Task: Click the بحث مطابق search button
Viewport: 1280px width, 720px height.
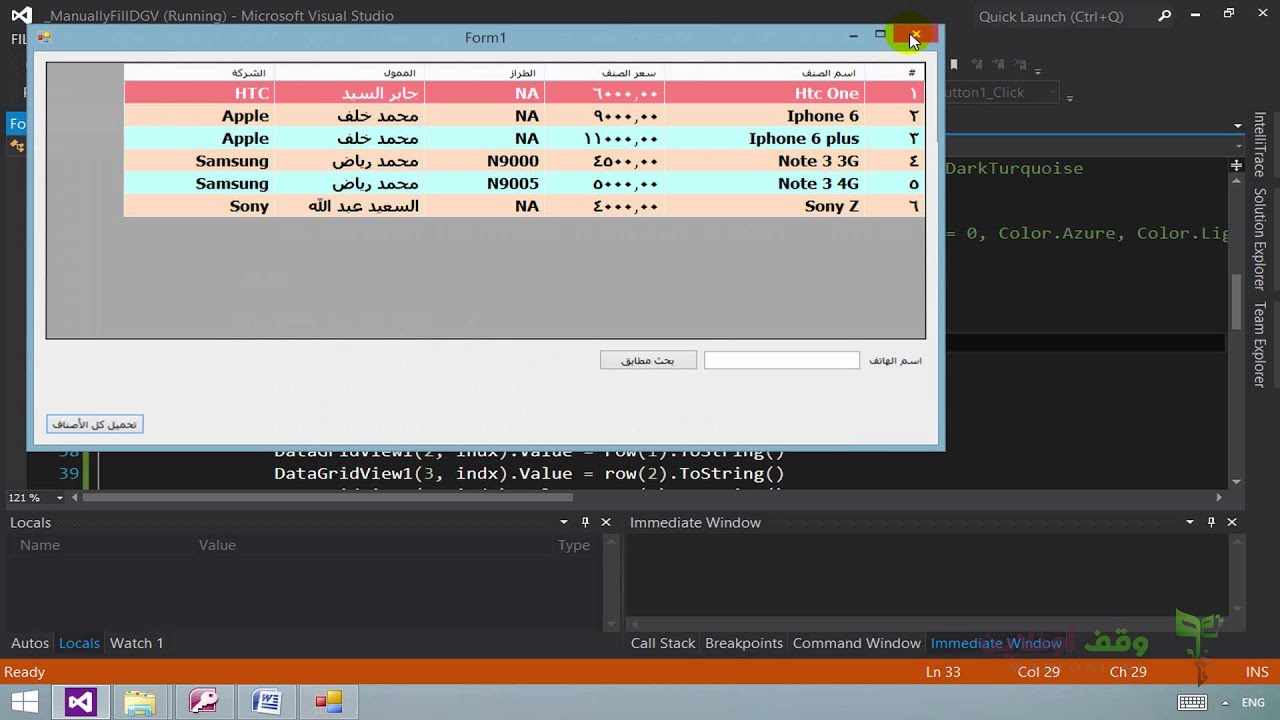Action: click(x=648, y=360)
